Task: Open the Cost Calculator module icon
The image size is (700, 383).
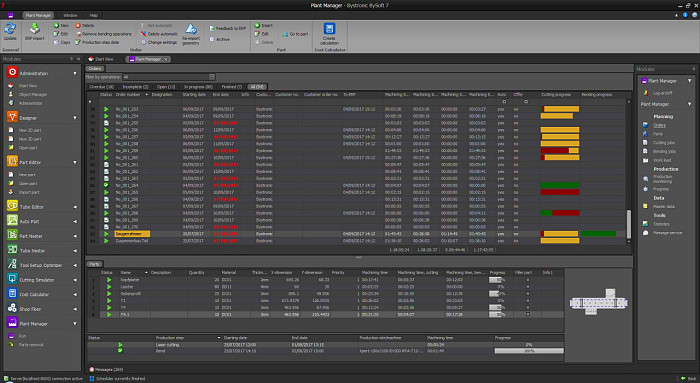Action: tap(12, 294)
